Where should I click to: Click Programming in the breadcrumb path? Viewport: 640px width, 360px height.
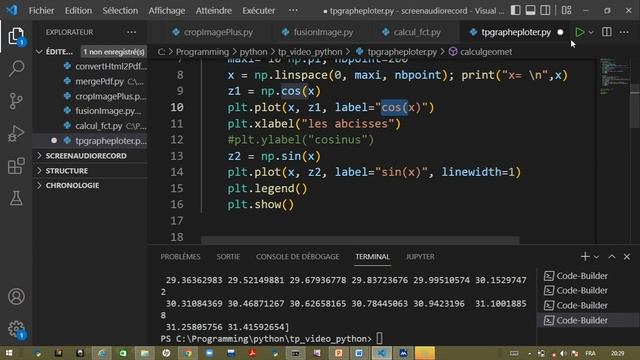click(202, 52)
